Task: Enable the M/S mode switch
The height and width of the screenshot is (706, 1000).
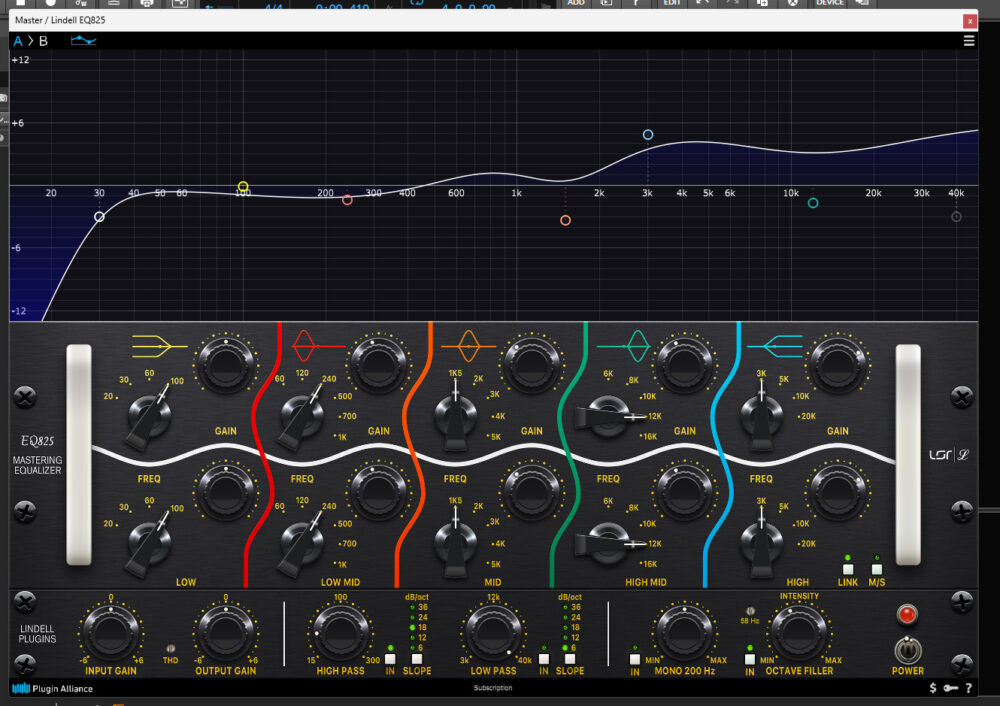Action: point(877,569)
